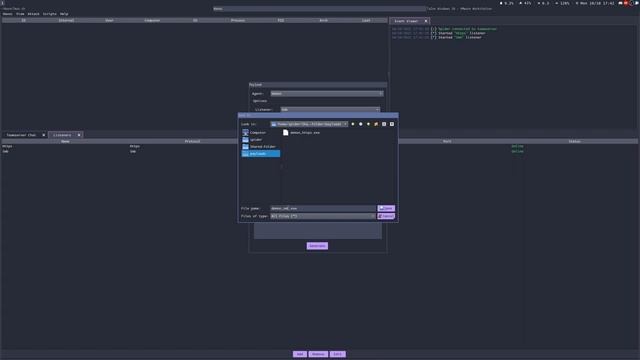
Task: Open the Help menu
Action: (x=64, y=14)
